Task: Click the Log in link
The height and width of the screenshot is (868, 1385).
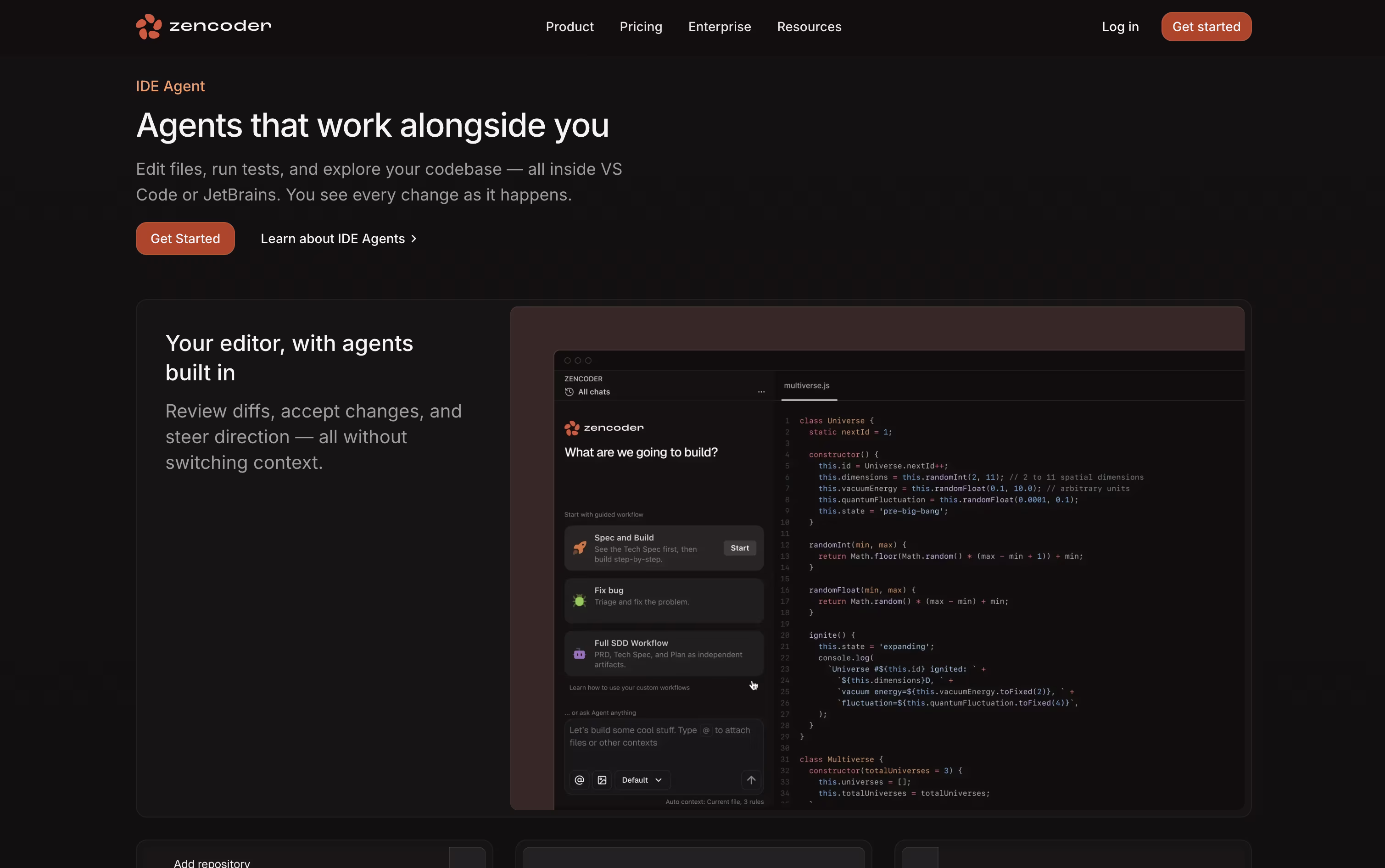Action: pos(1120,27)
